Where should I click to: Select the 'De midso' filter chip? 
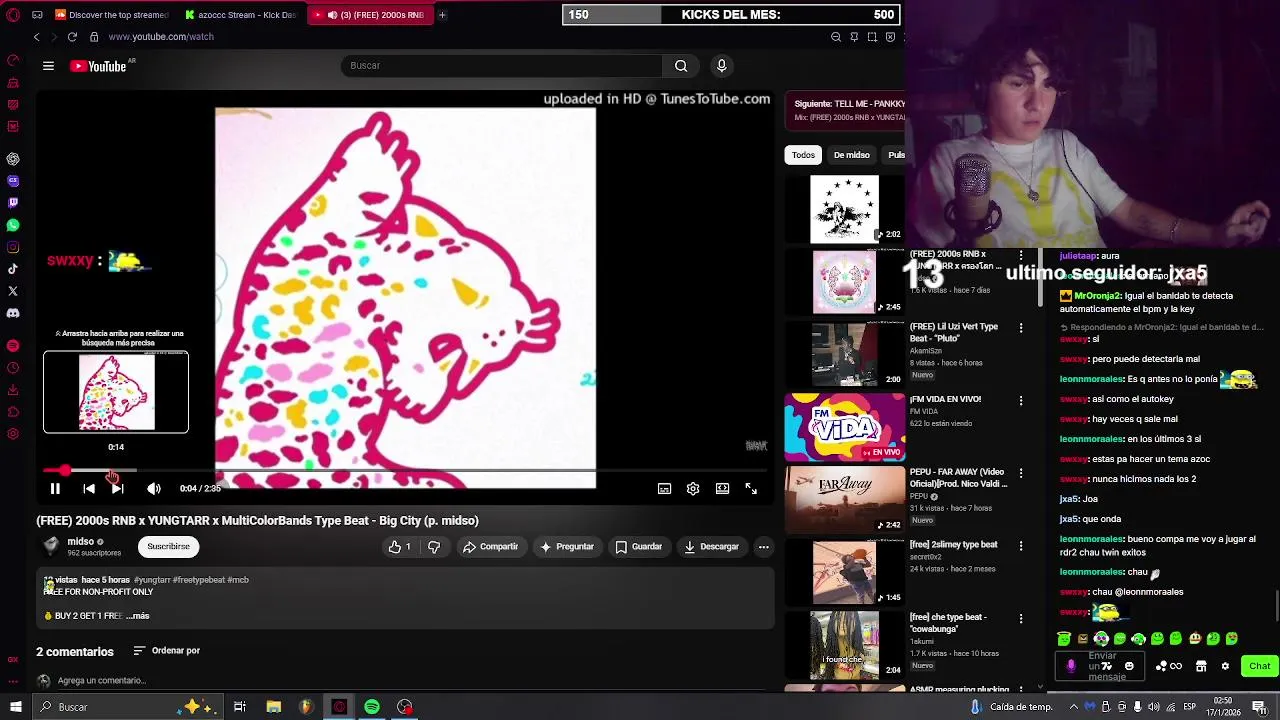click(x=851, y=155)
